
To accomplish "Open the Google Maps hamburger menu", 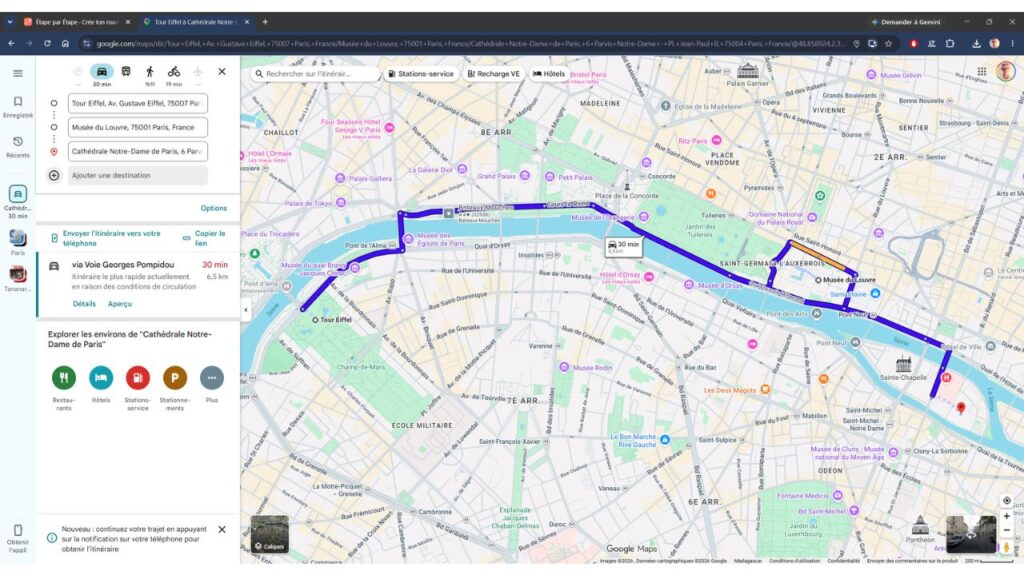I will tap(18, 73).
